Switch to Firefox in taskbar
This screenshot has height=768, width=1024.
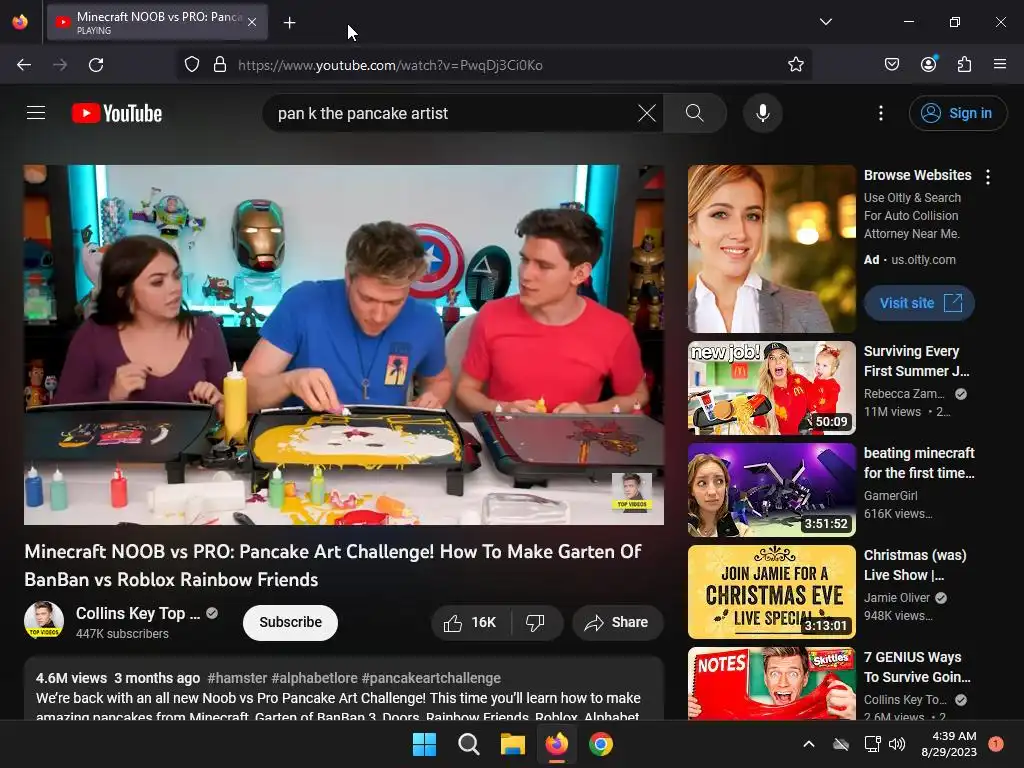(x=556, y=744)
